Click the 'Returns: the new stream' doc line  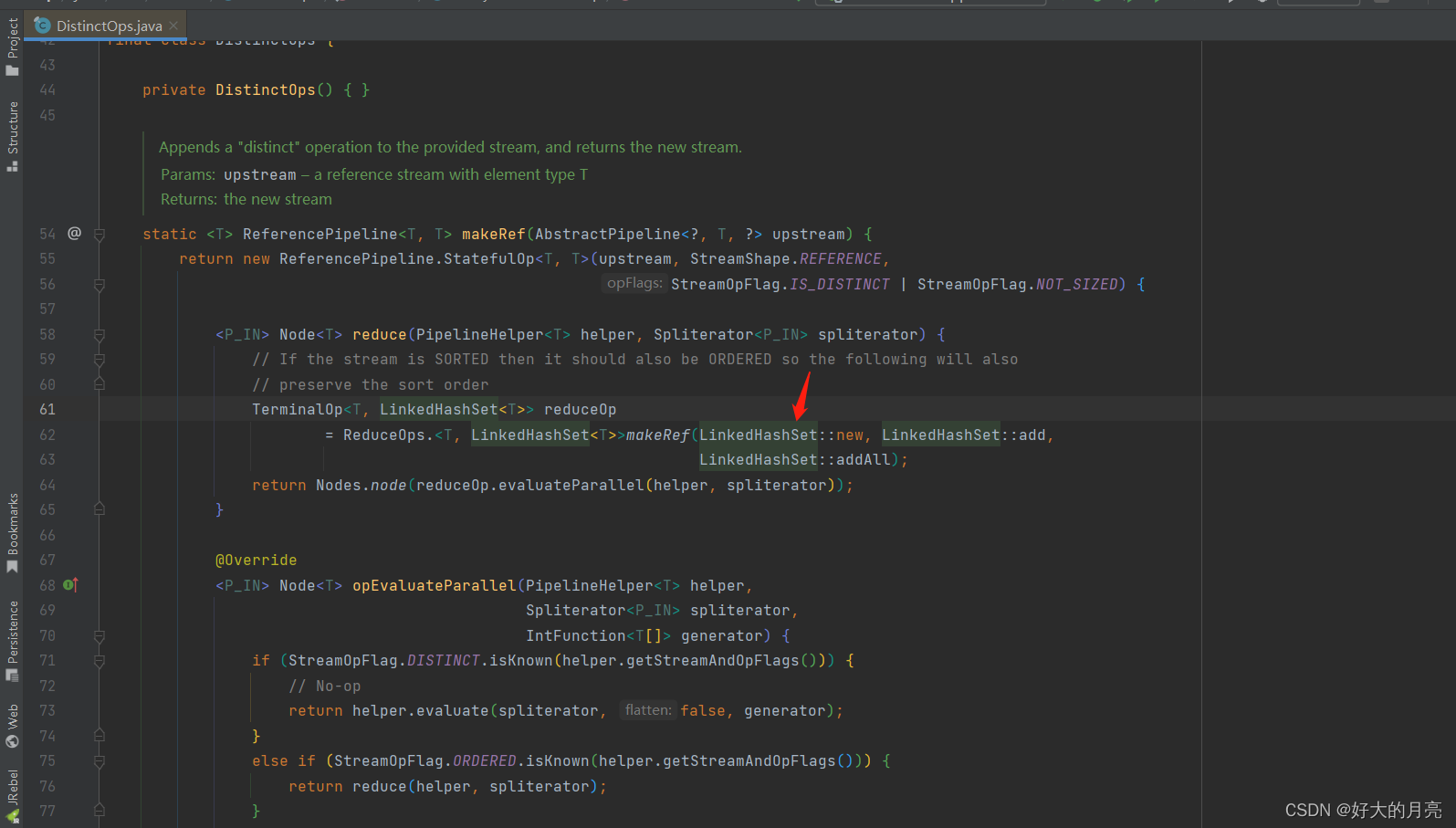(x=246, y=199)
